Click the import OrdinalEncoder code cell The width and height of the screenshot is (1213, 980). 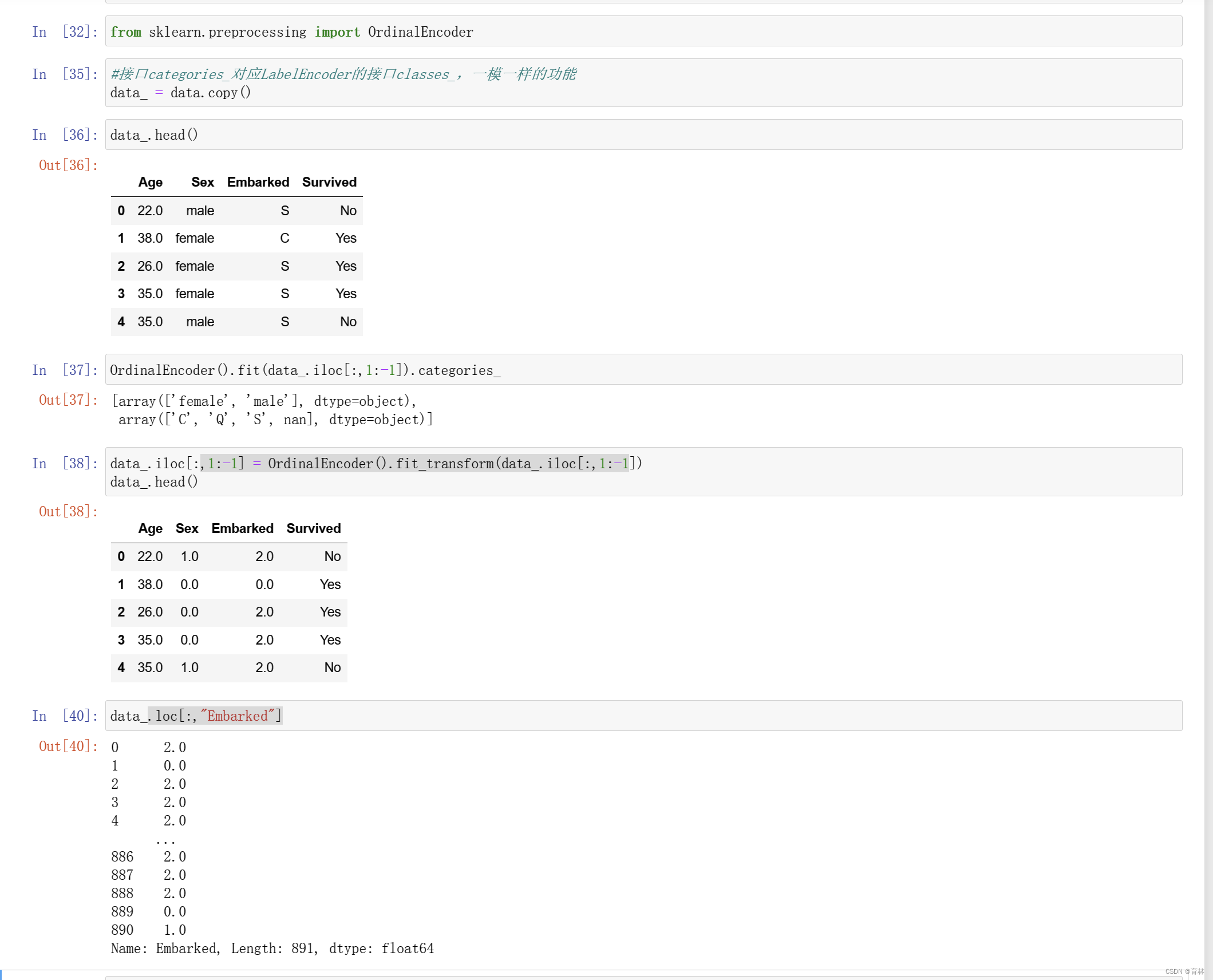(x=643, y=31)
